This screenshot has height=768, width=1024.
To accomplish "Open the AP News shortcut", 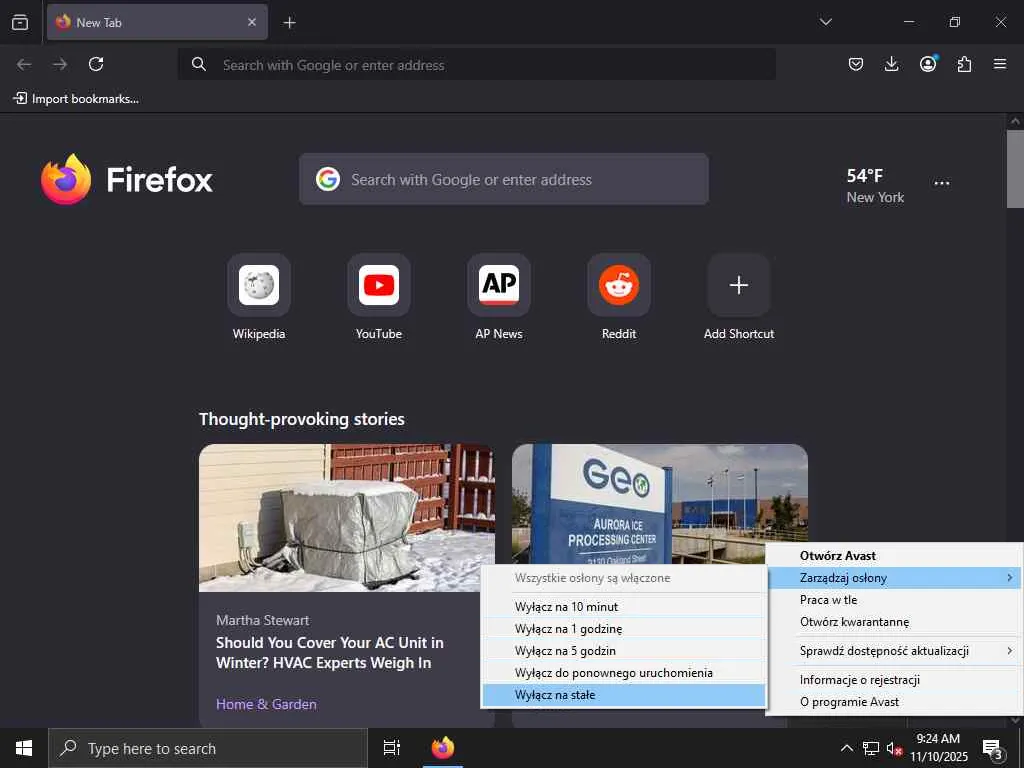I will (499, 298).
